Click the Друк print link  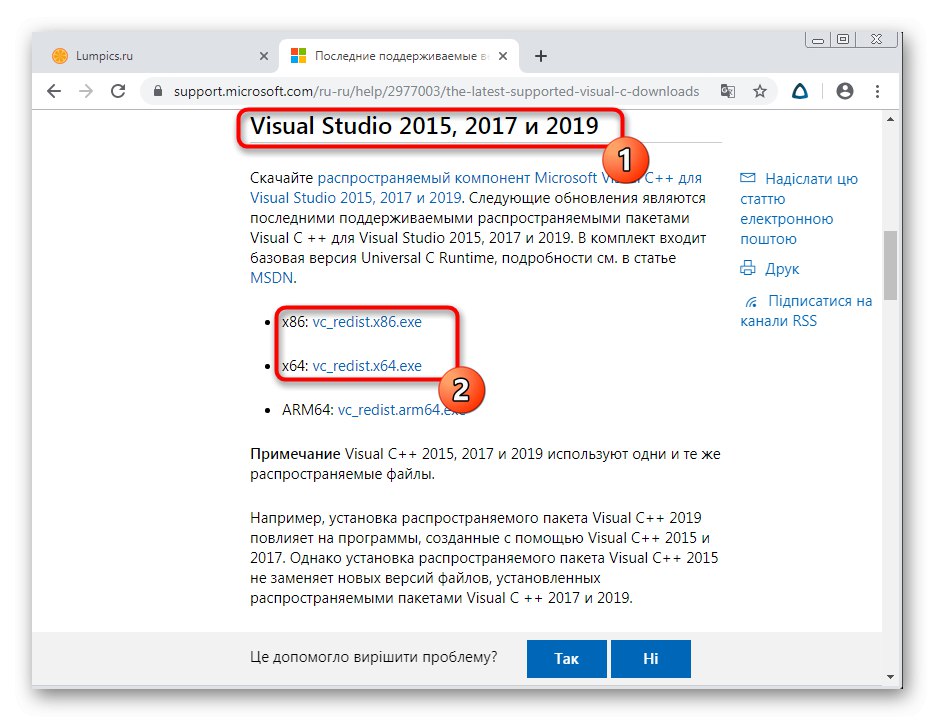click(782, 269)
